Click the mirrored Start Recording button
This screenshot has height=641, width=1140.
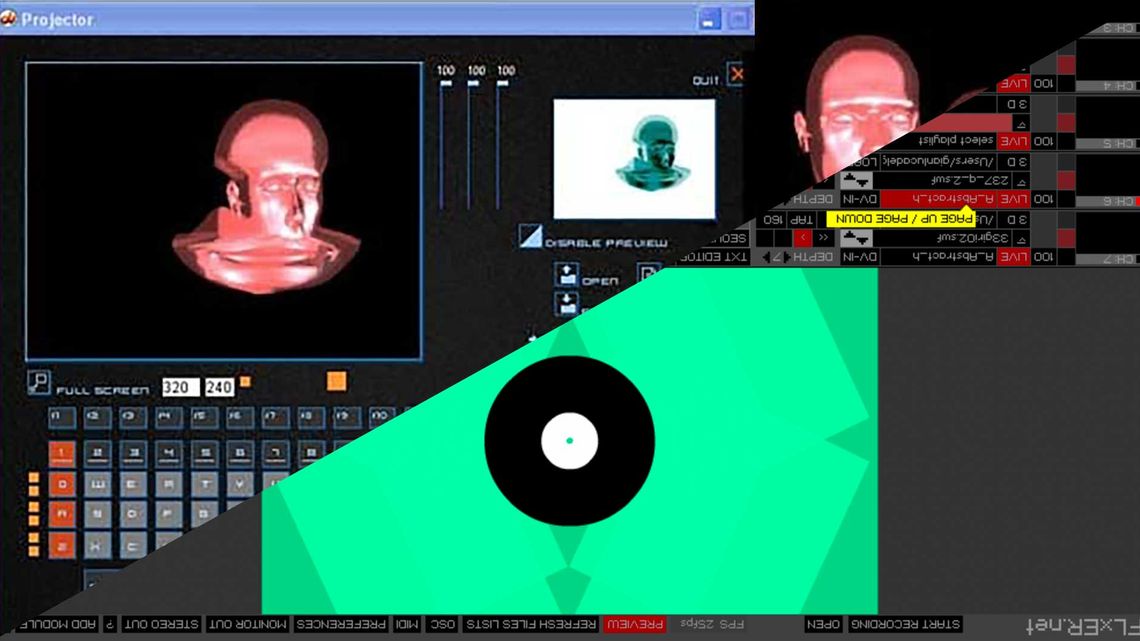905,624
